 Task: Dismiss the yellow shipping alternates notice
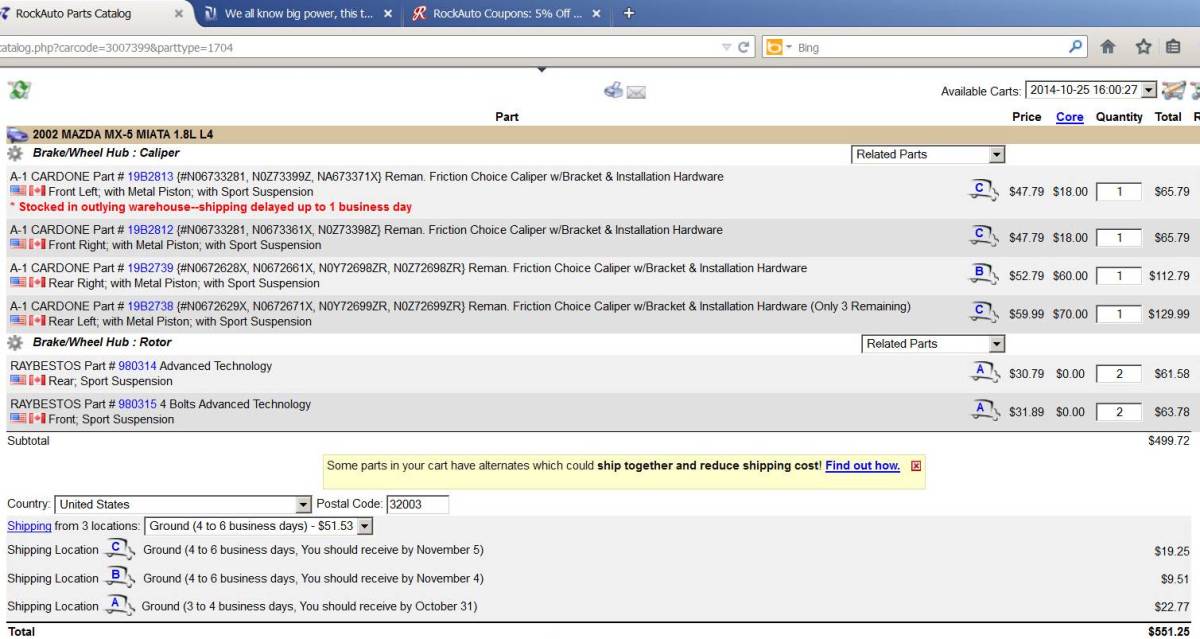pos(915,466)
